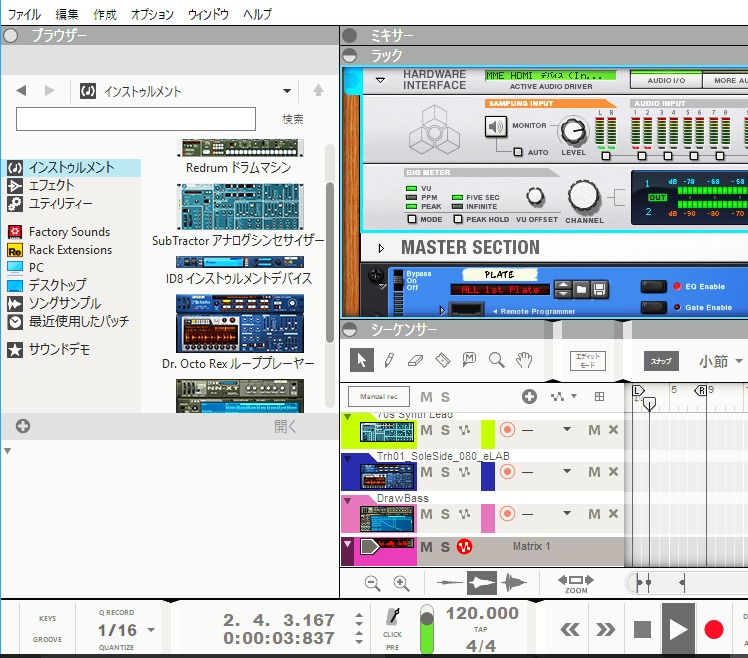Click the 開く open button
748x658 pixels.
[285, 426]
